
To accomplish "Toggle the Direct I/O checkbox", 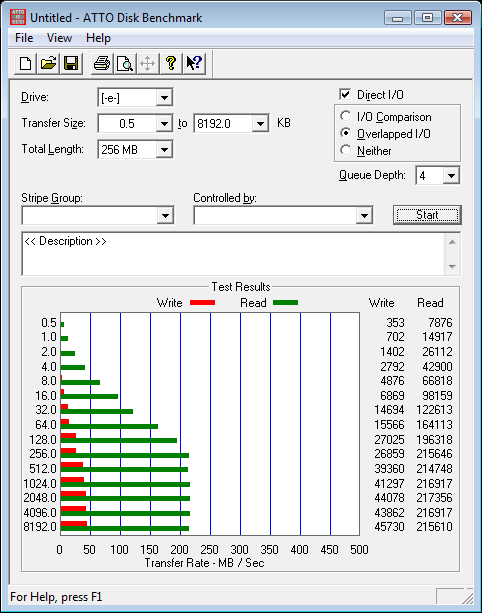I will (345, 95).
